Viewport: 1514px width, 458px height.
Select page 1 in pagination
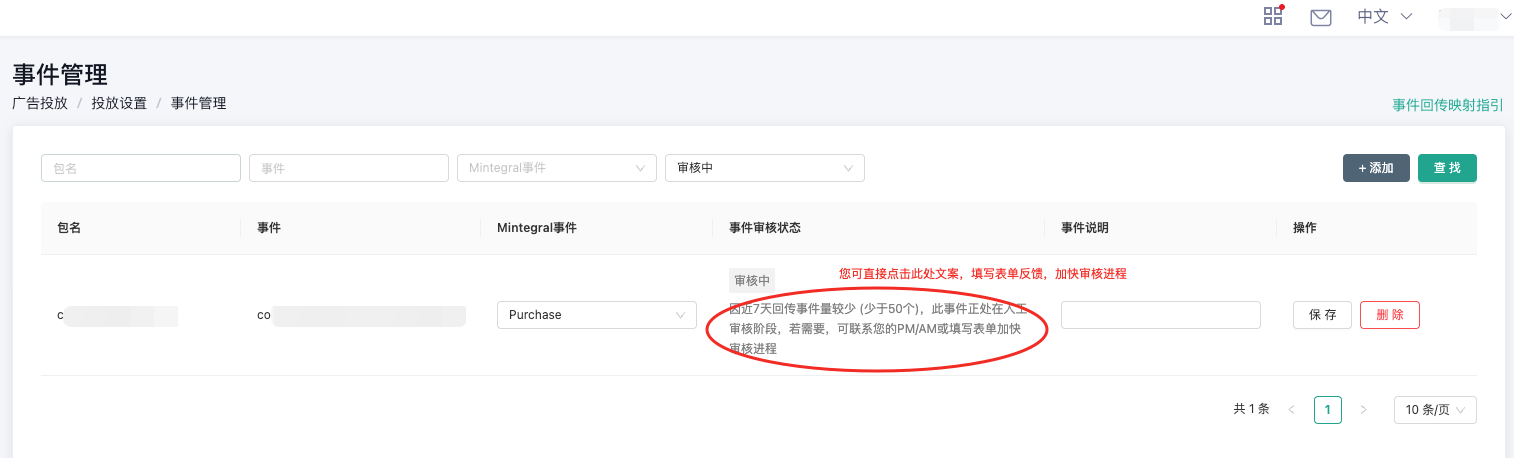[x=1328, y=410]
